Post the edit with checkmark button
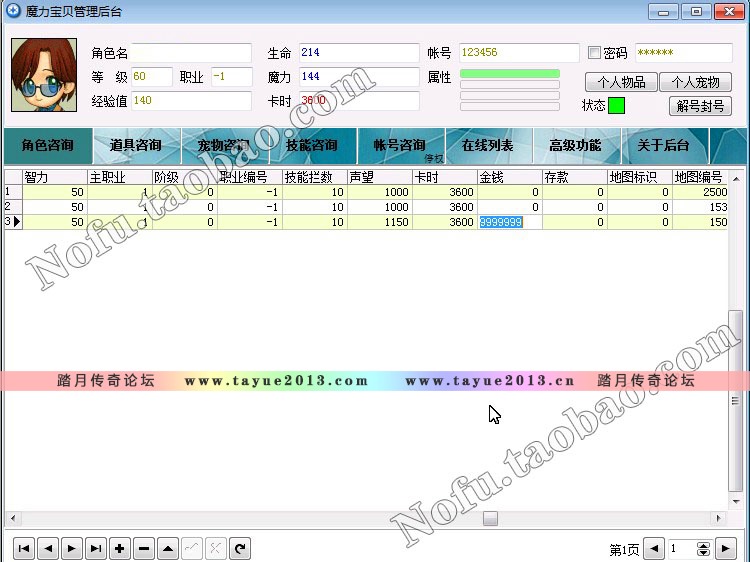This screenshot has width=750, height=562. pos(192,548)
